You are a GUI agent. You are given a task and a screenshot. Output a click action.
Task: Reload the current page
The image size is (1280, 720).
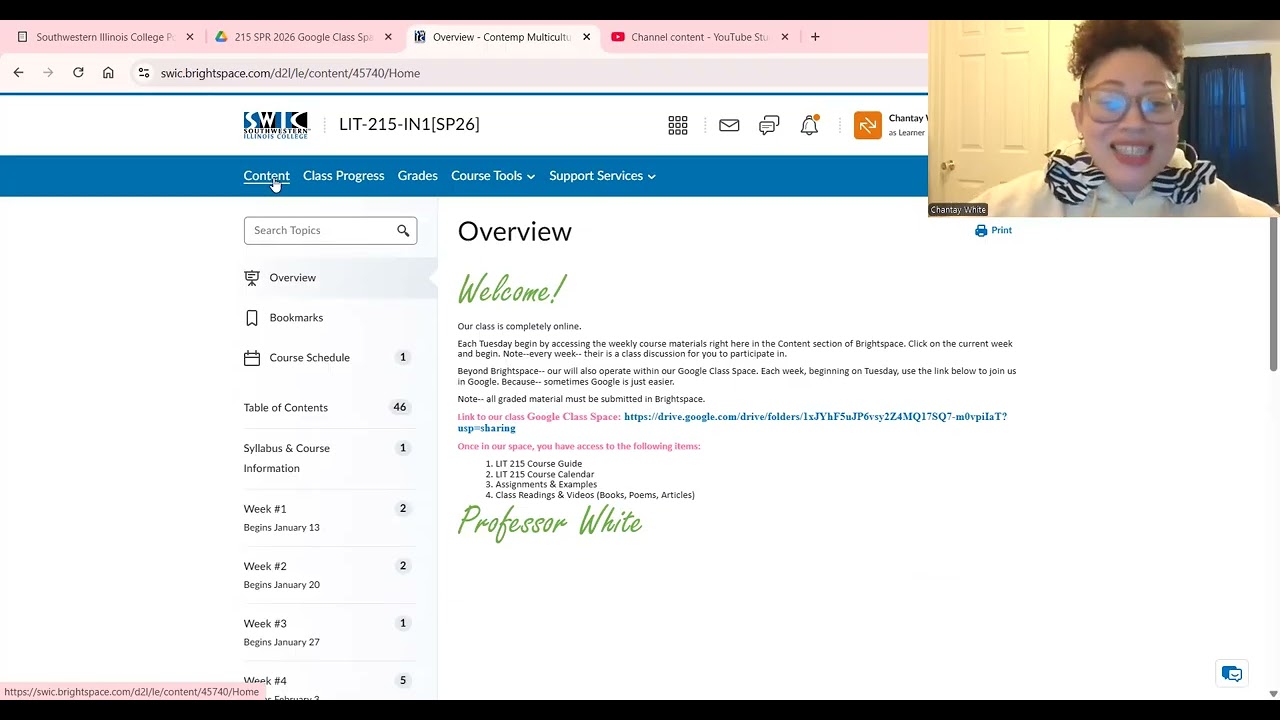pyautogui.click(x=78, y=72)
